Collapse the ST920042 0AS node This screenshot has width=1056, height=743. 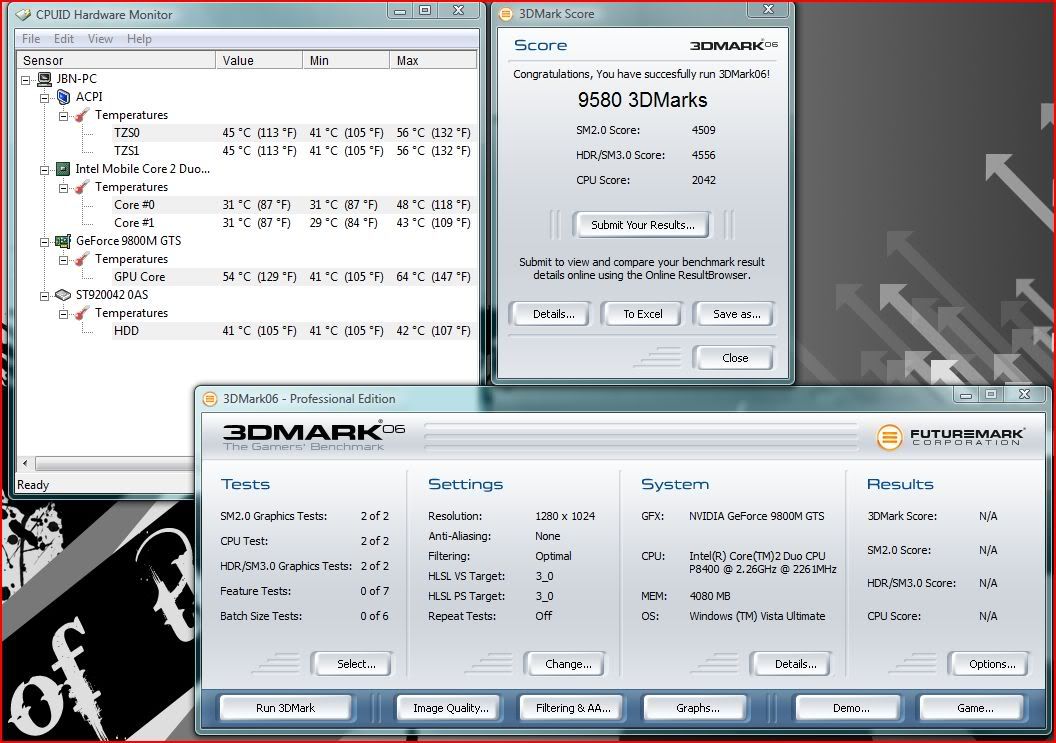pos(44,296)
